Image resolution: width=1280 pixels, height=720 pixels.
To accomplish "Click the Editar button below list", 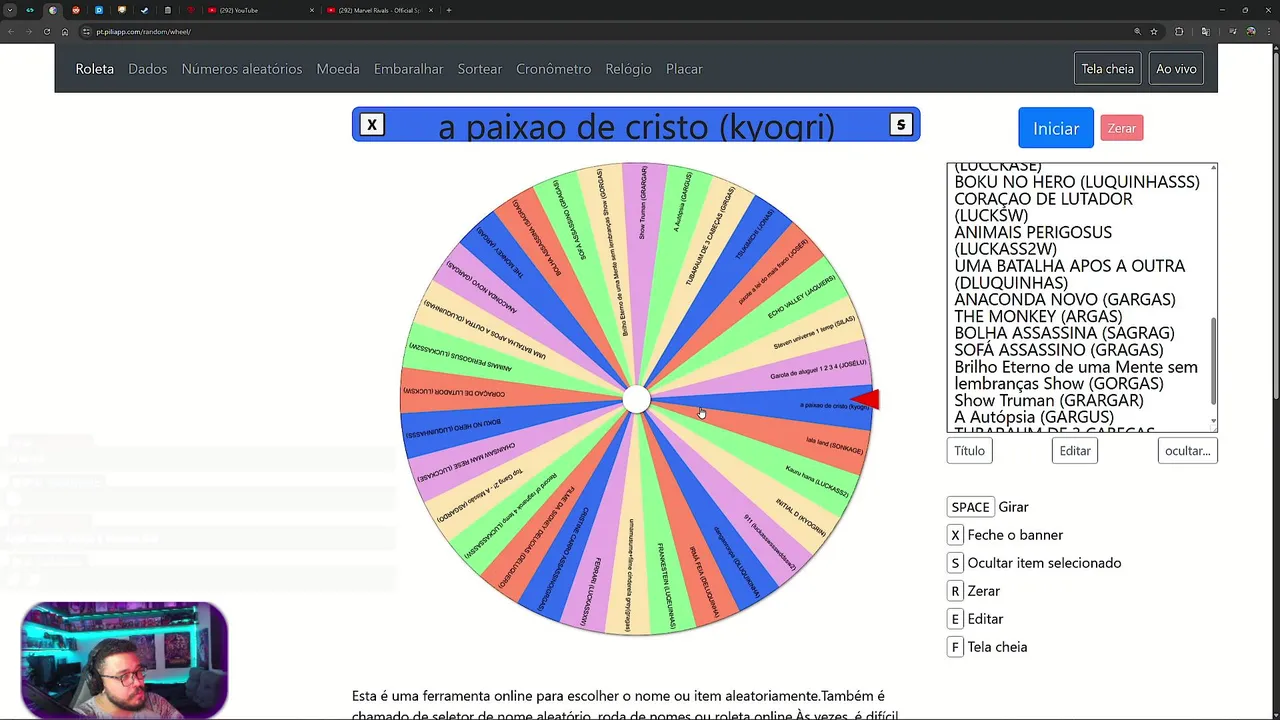I will (1075, 451).
